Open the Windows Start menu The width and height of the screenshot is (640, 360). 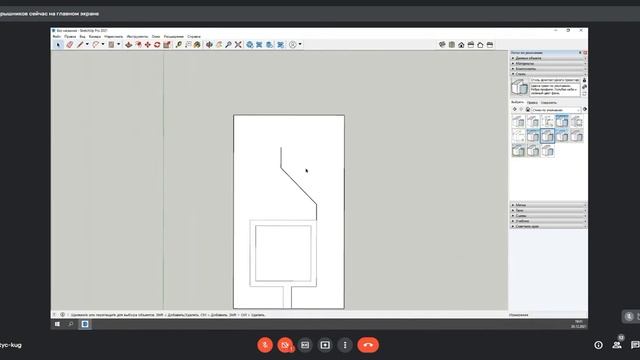[58, 324]
